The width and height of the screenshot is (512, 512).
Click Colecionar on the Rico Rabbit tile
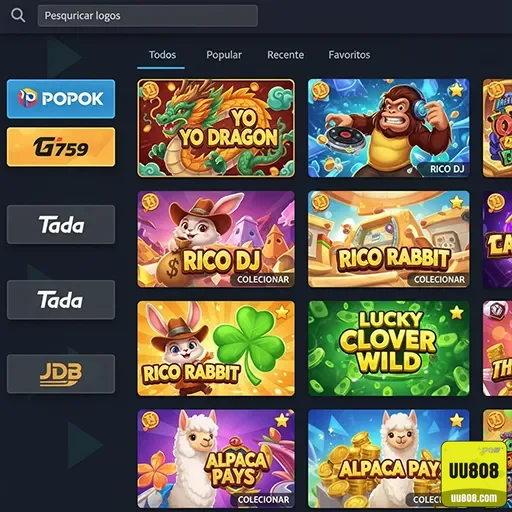pyautogui.click(x=439, y=280)
